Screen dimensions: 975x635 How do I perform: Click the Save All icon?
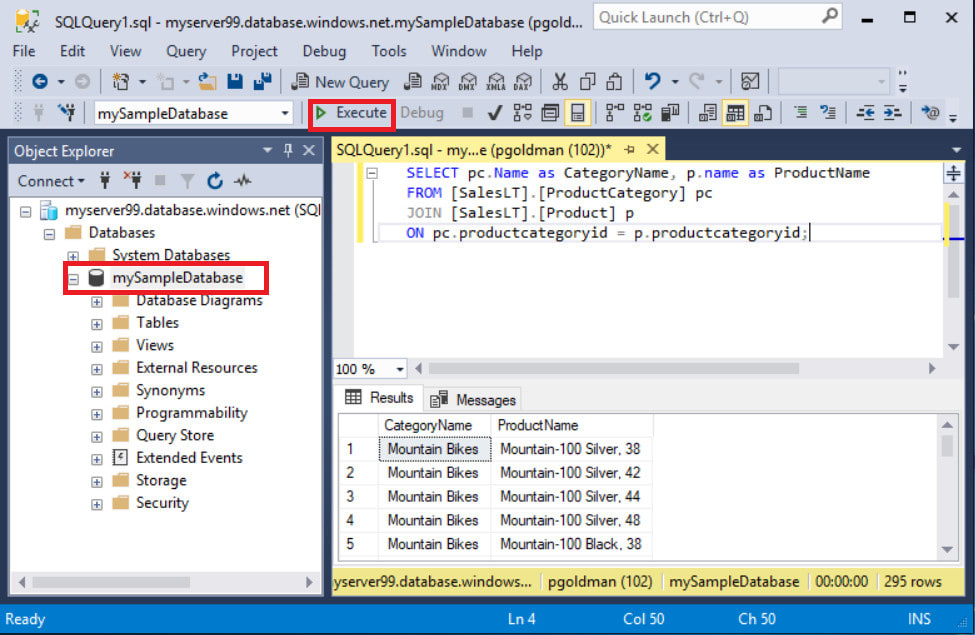pos(262,82)
